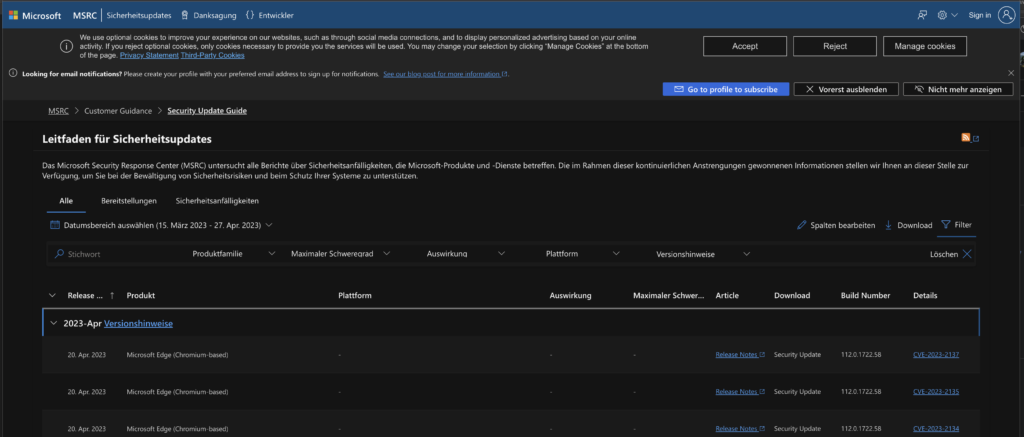
Task: Click Maximaler Schweregrad column header
Action: [x=669, y=295]
